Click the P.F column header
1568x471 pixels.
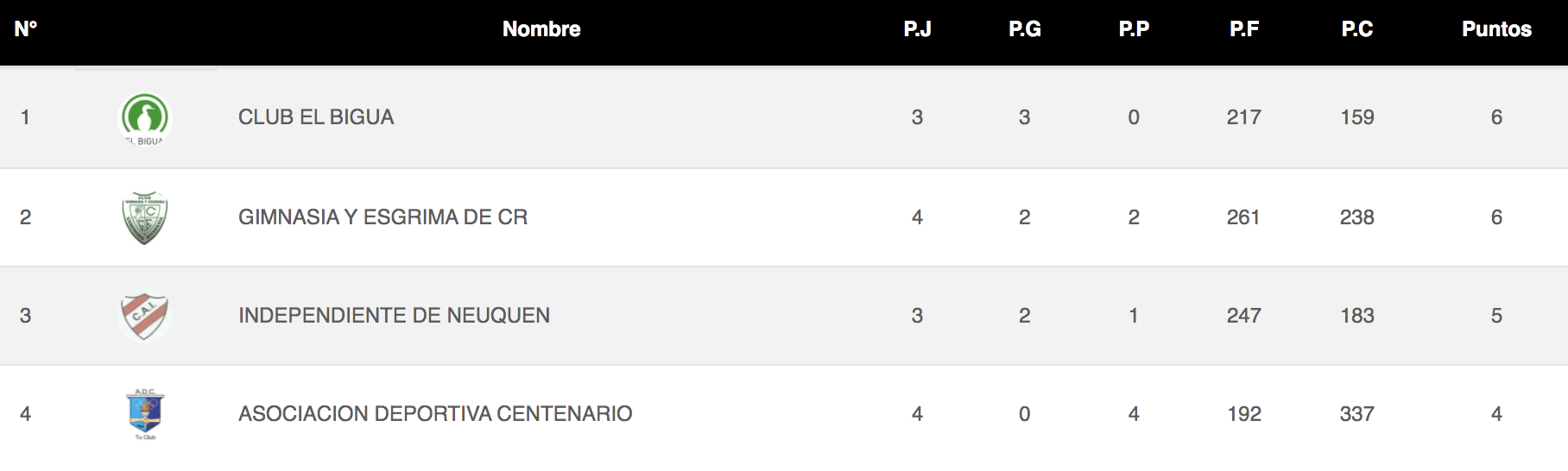(1244, 29)
